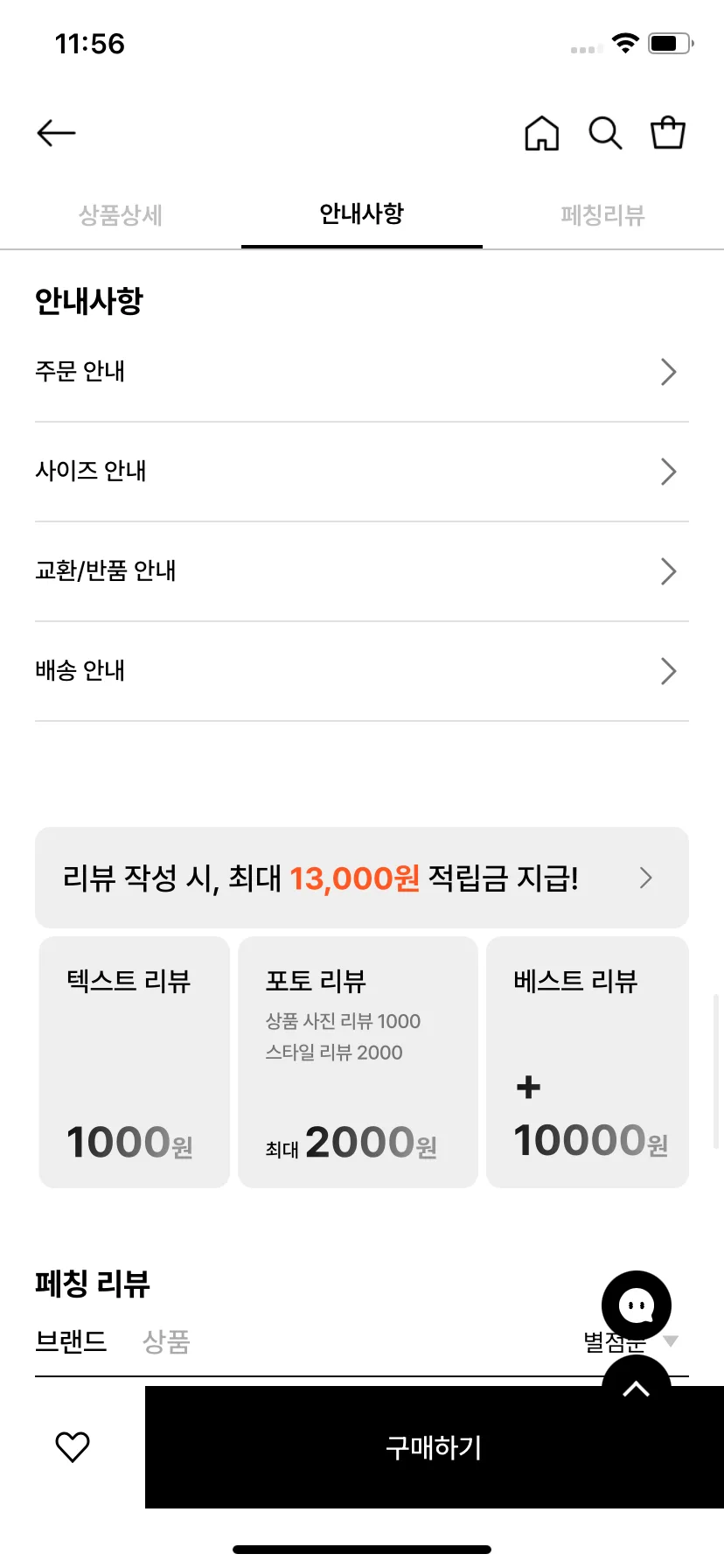Go to home via house icon
724x1568 pixels.
point(541,133)
